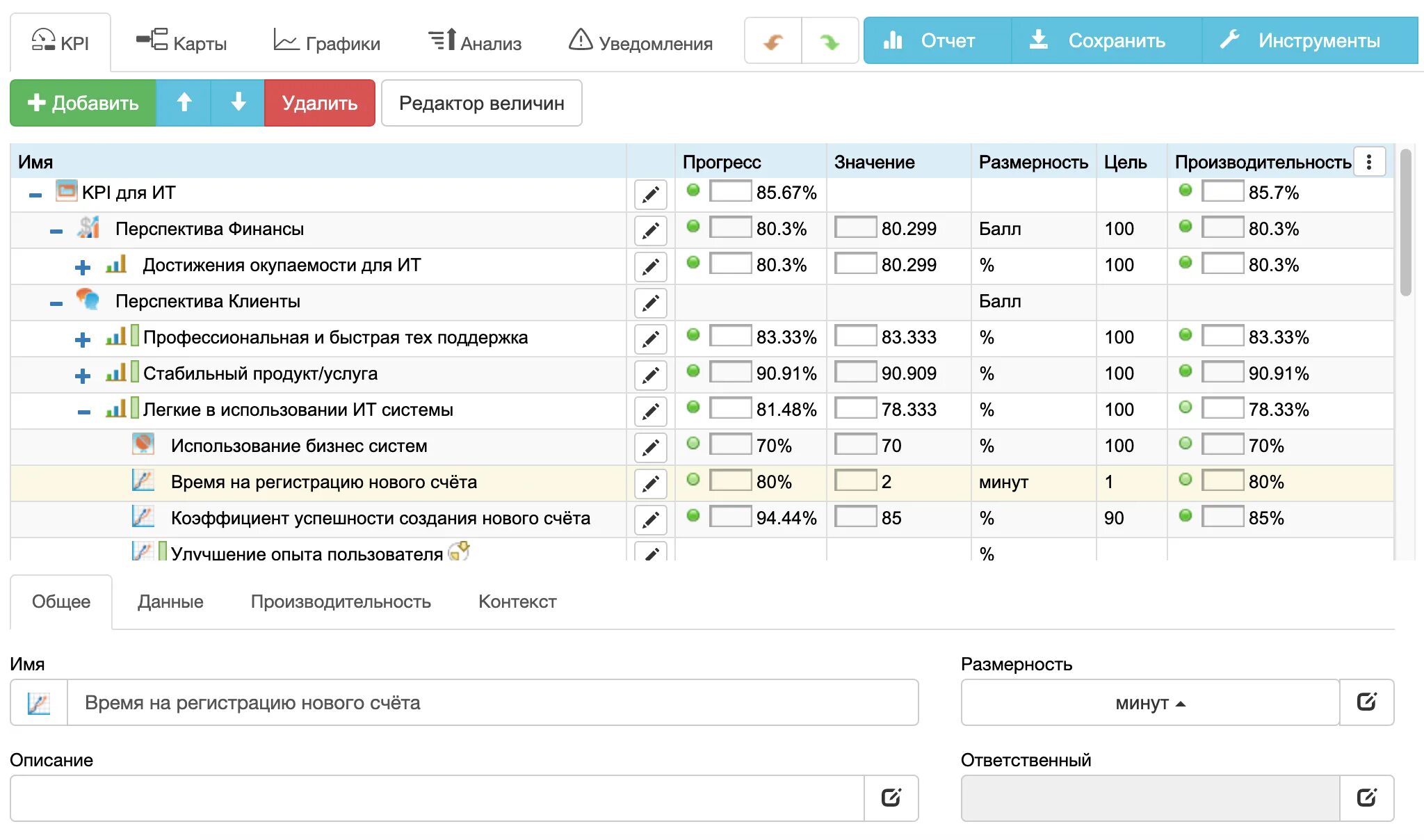Open Редактор величин
Screen dimensions: 1424x840
[481, 103]
